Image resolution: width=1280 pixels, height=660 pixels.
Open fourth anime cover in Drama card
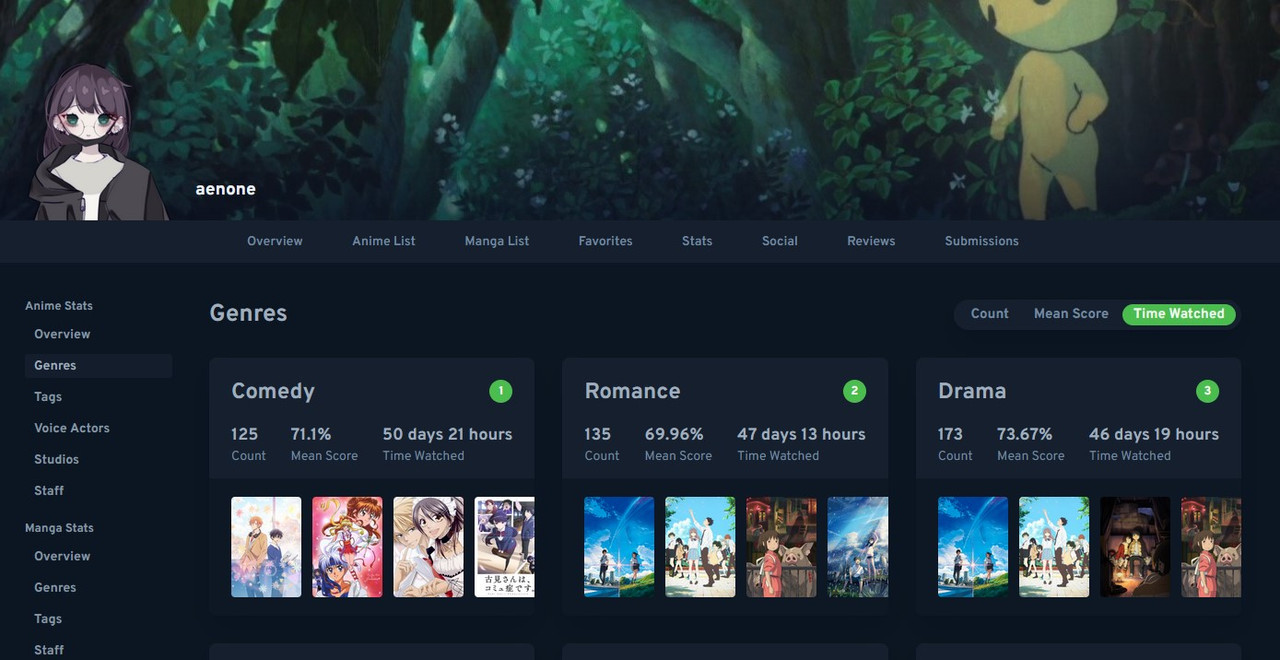(1211, 547)
